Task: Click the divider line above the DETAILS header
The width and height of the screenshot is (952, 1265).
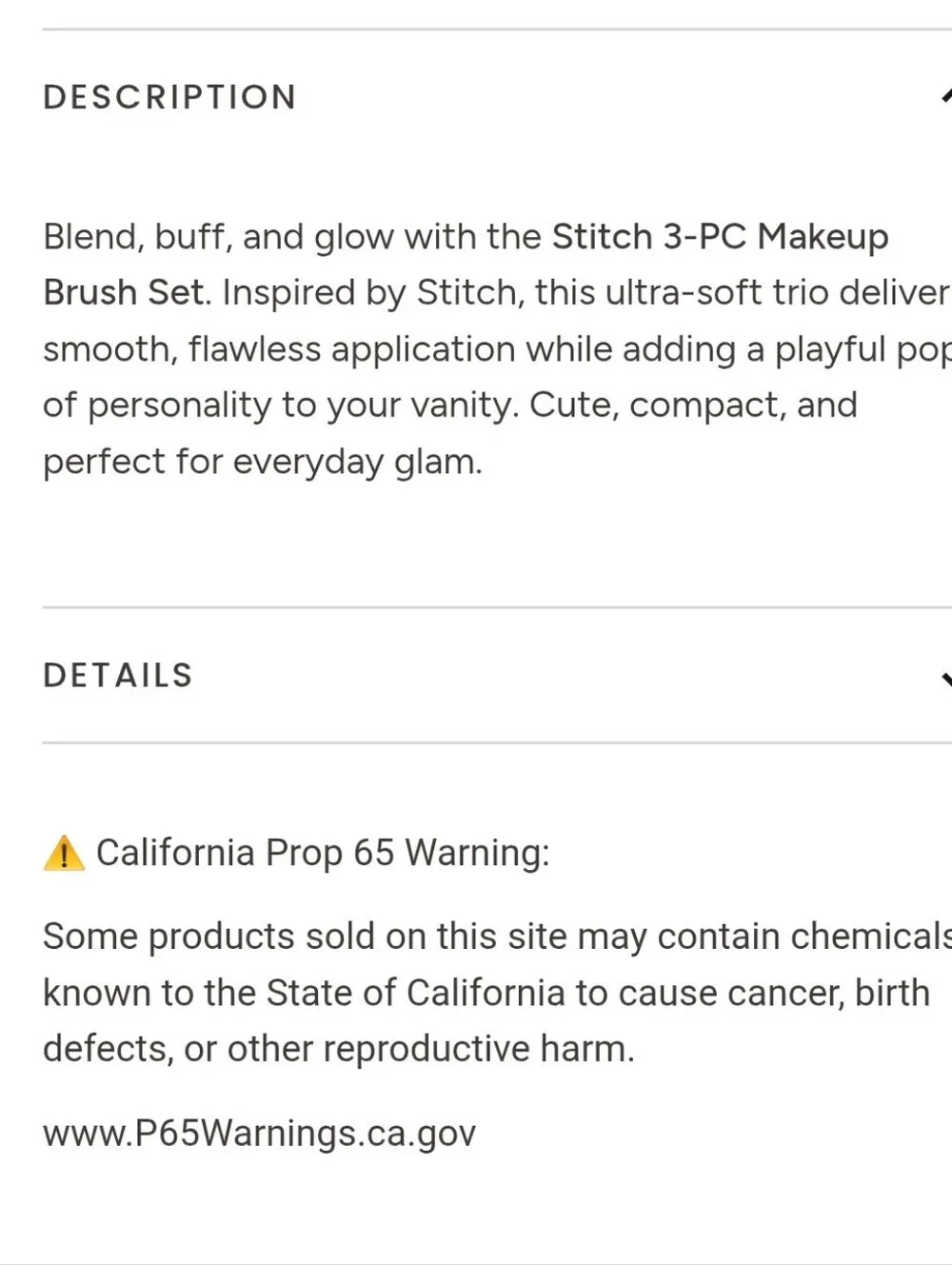Action: click(497, 607)
